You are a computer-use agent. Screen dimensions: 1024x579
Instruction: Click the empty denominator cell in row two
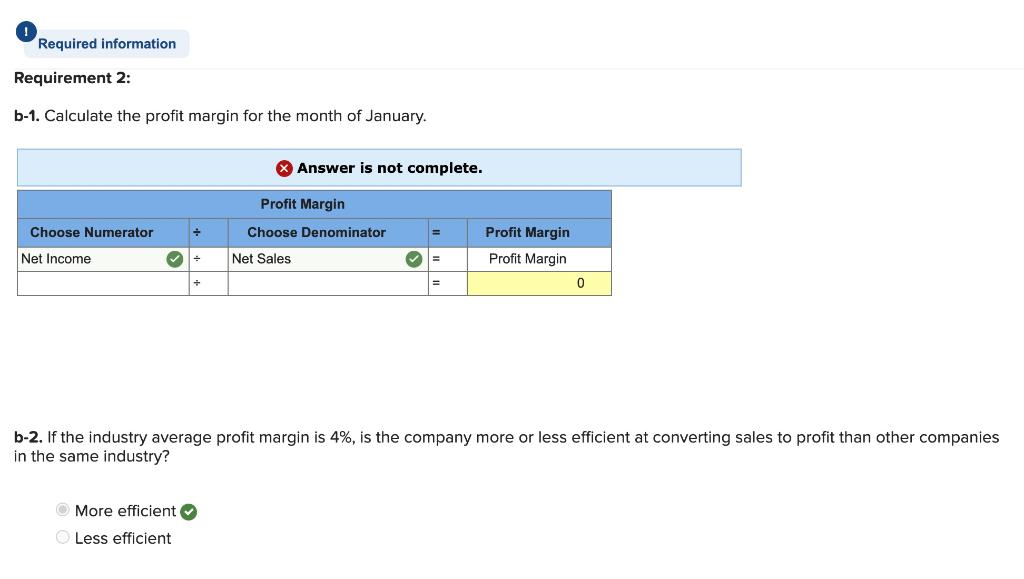[326, 283]
